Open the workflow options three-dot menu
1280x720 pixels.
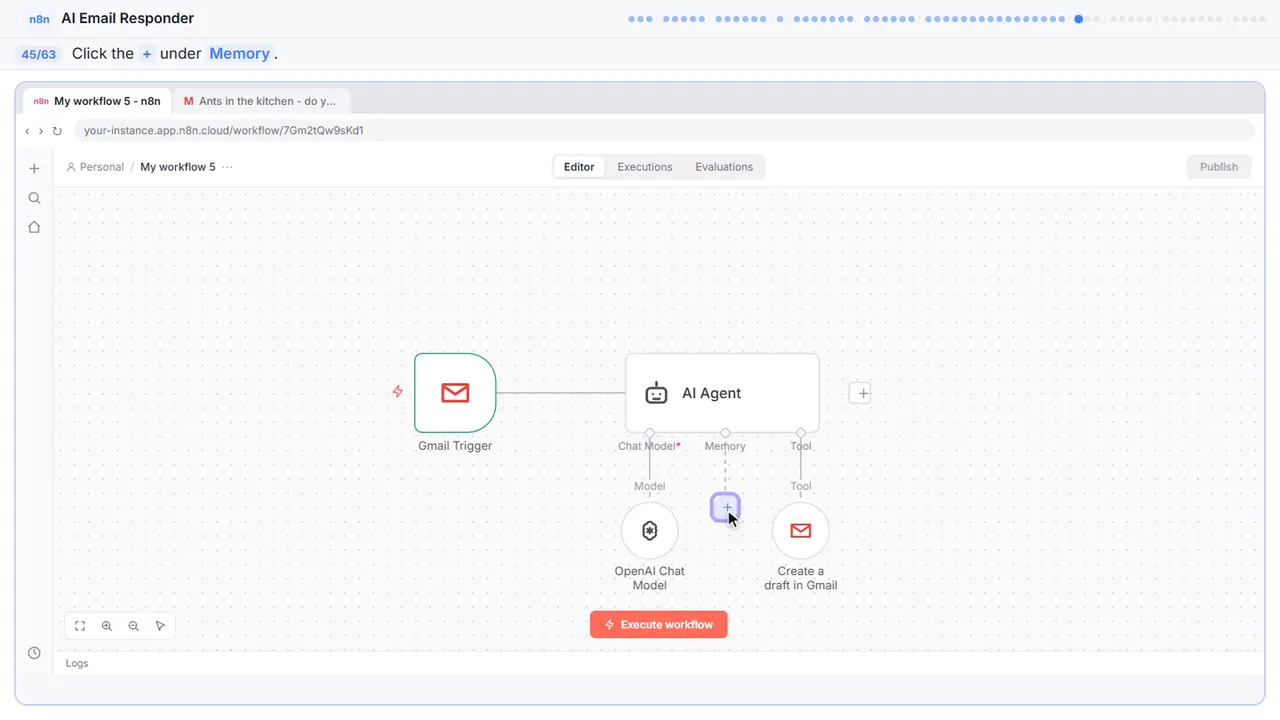(x=227, y=167)
